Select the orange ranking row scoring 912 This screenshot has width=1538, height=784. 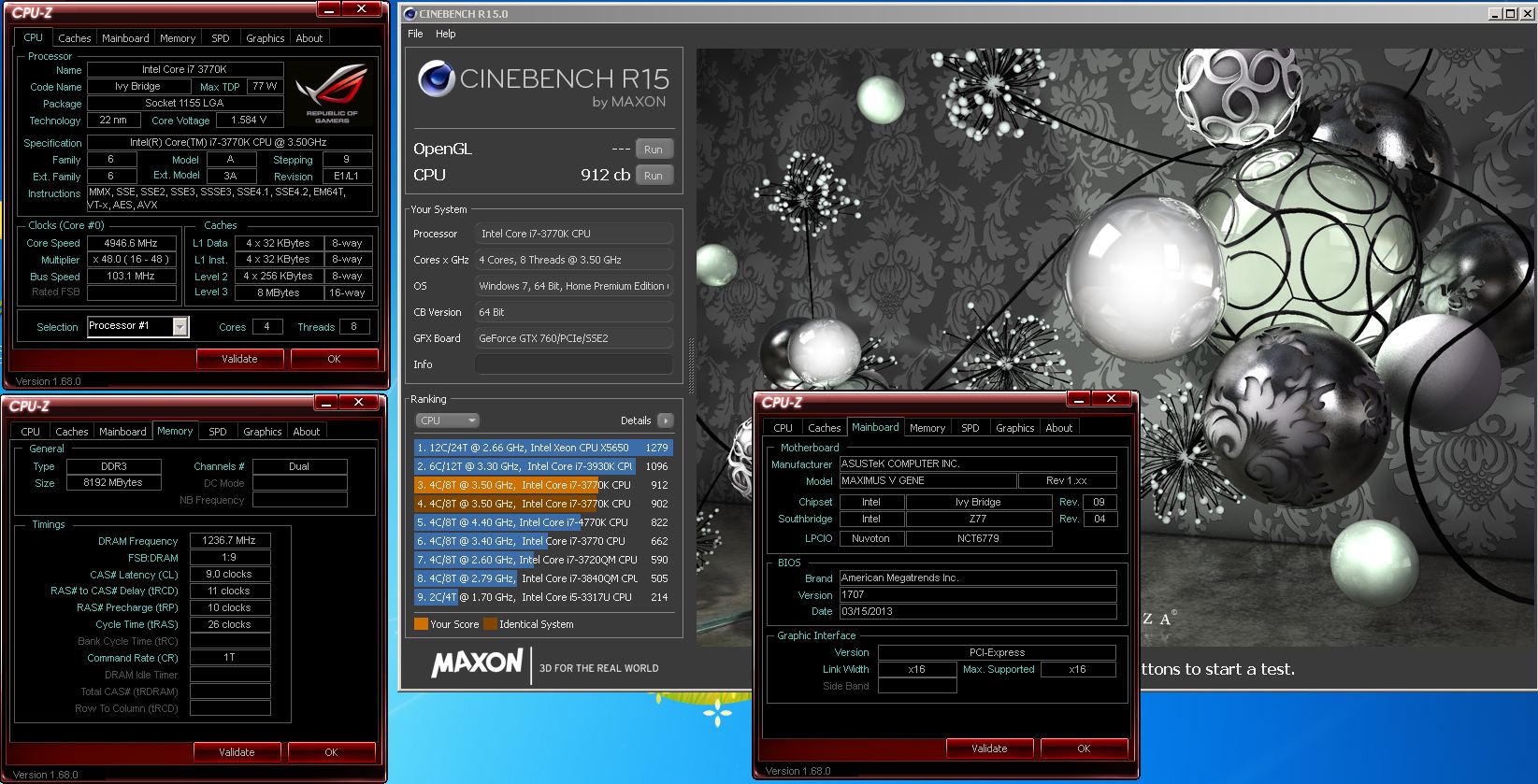pyautogui.click(x=543, y=485)
